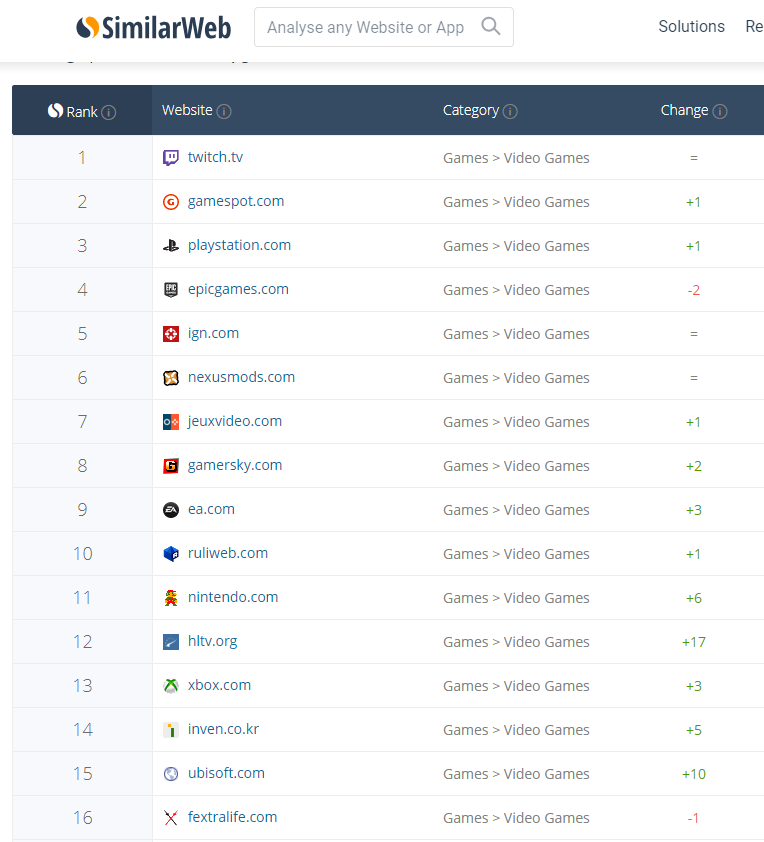The image size is (764, 842).
Task: Click the Category column info icon
Action: (x=510, y=111)
